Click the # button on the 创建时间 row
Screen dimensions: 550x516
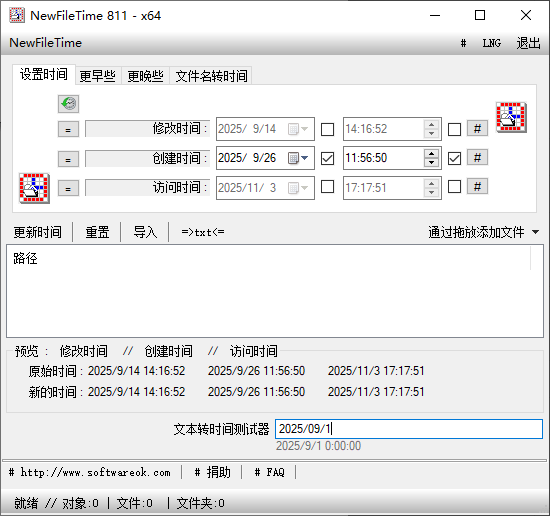[x=477, y=158]
